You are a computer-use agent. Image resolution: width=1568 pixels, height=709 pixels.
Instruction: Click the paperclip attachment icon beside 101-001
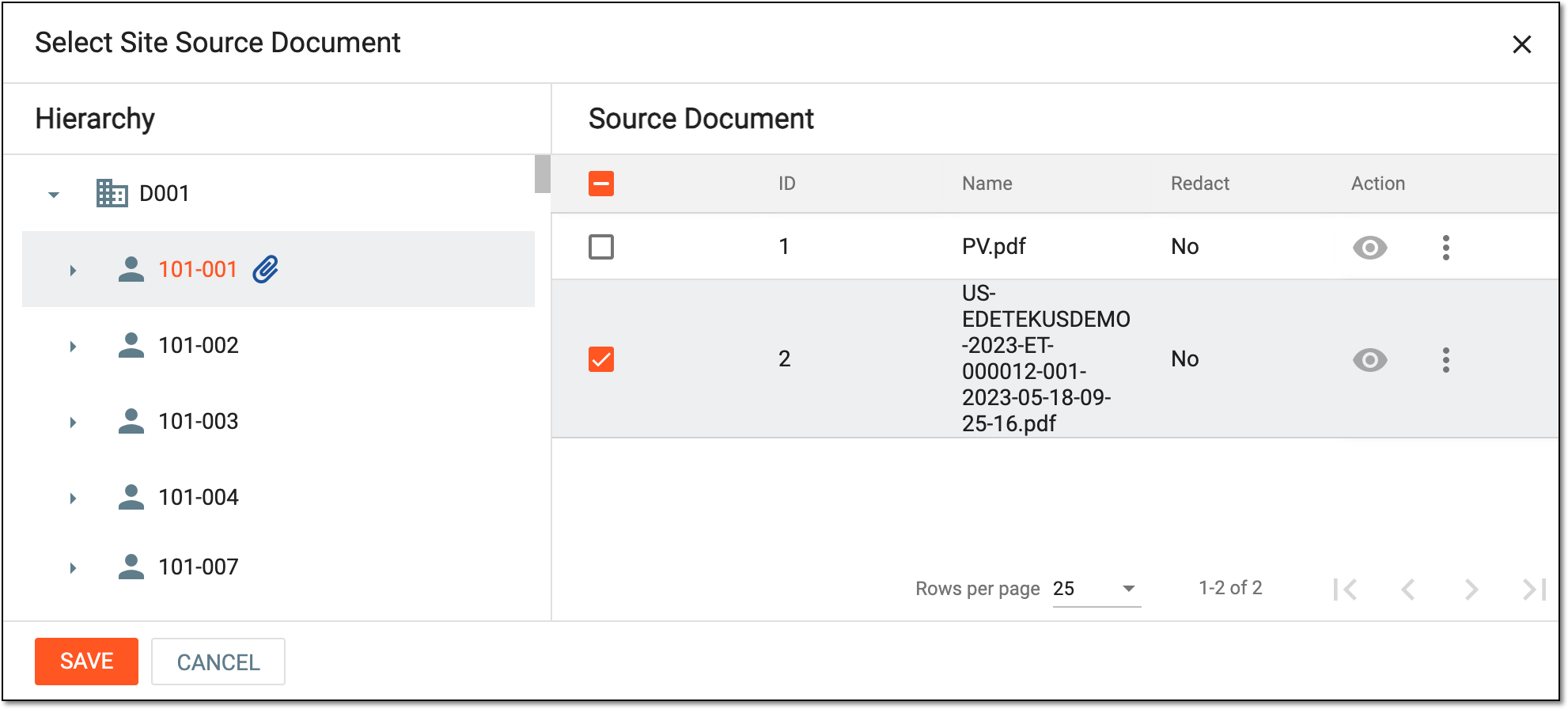[x=266, y=269]
